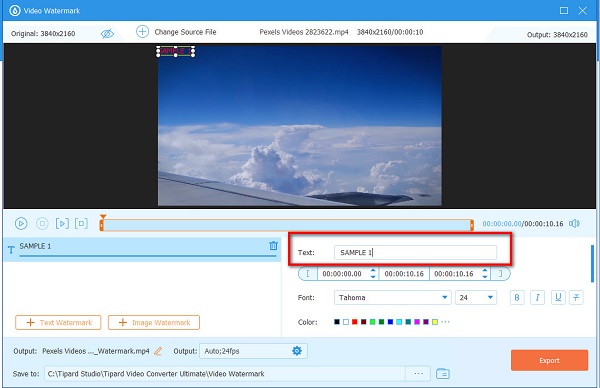Delete the SAMPLE 1 watermark with the trash icon

273,246
